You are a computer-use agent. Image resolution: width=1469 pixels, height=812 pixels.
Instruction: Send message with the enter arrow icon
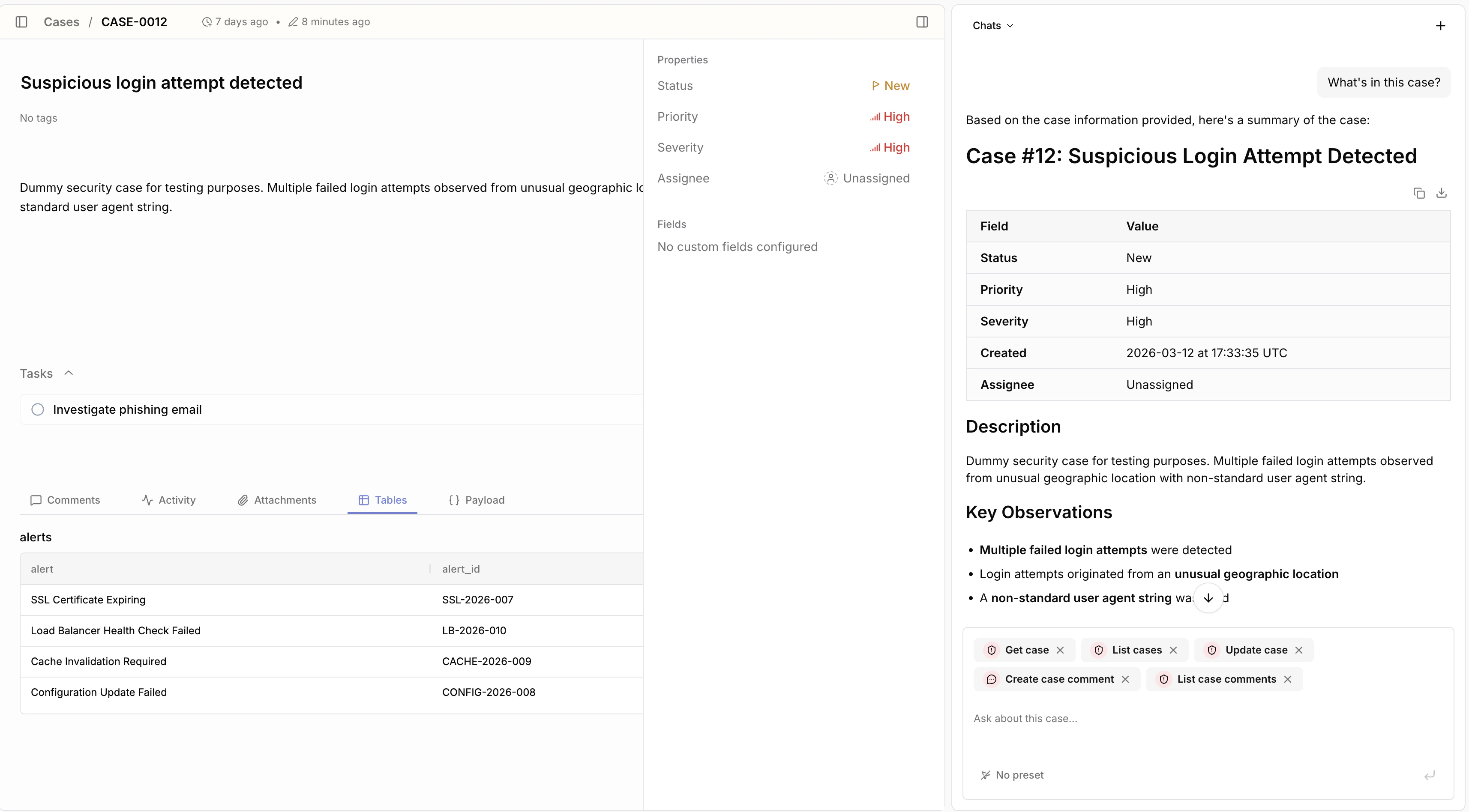(x=1429, y=775)
